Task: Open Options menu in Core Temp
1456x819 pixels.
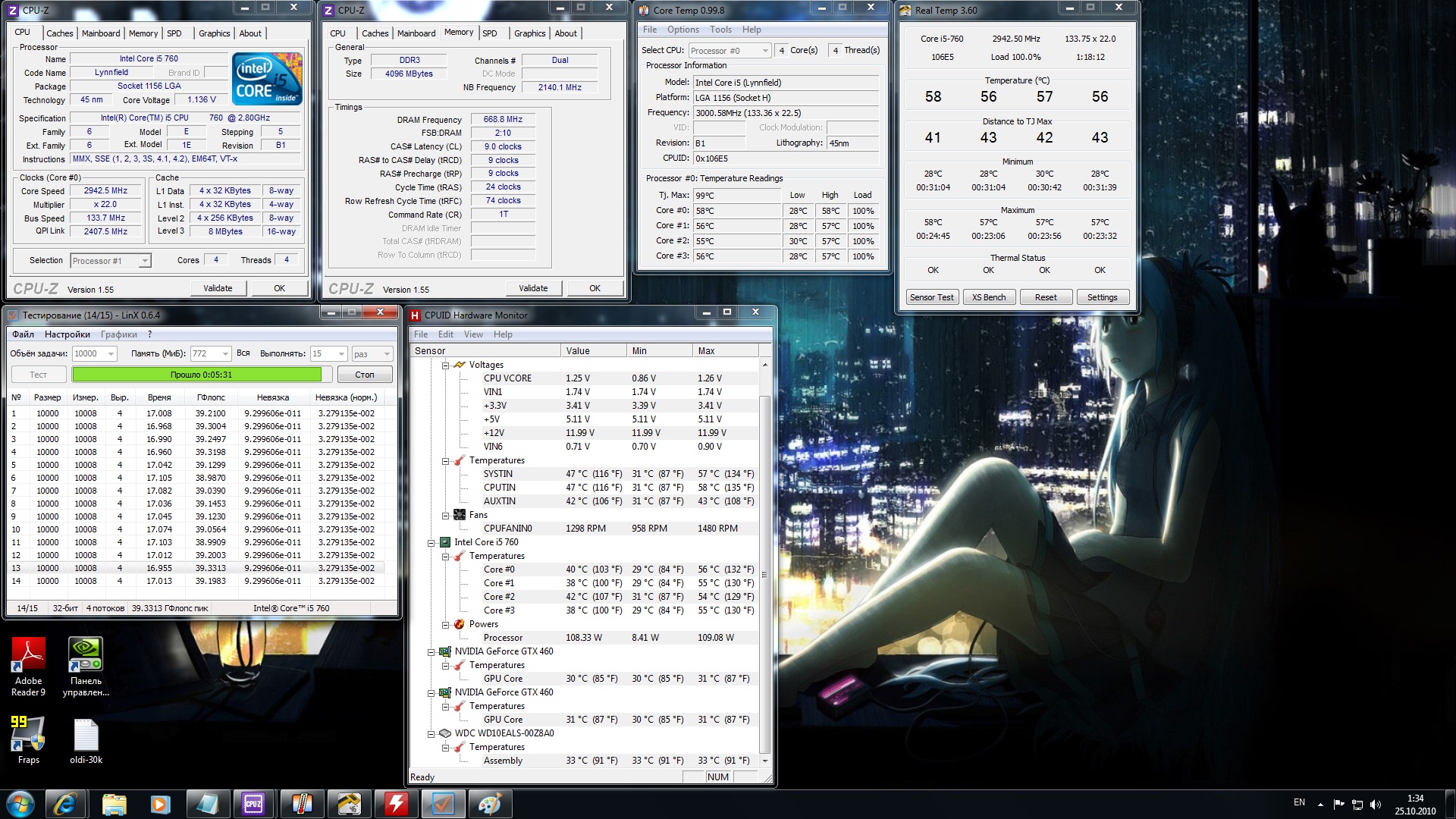Action: [x=683, y=30]
